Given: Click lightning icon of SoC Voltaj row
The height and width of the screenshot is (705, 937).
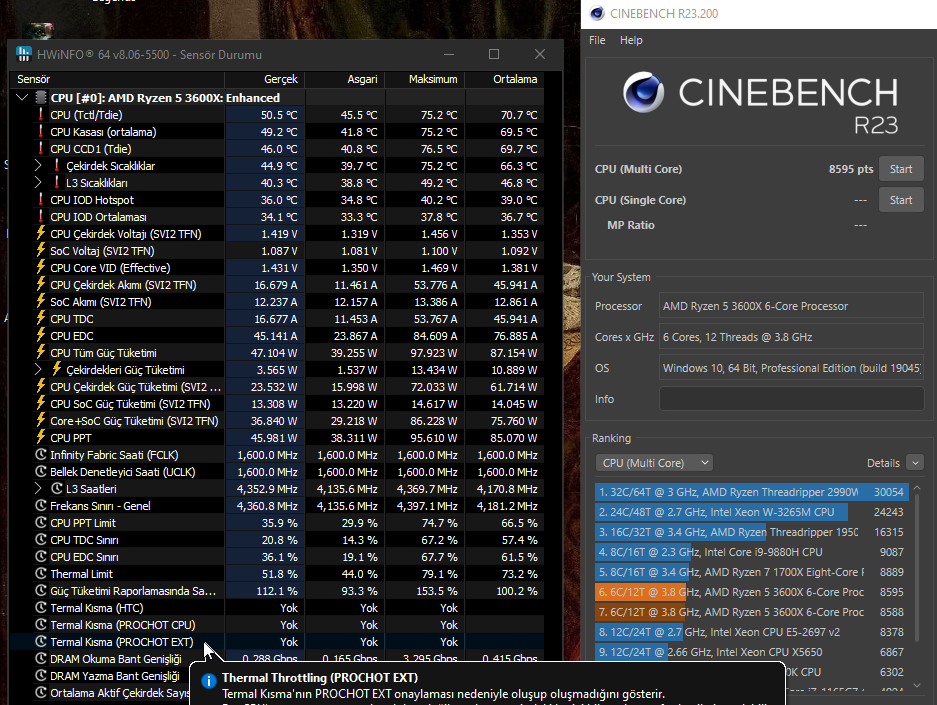Looking at the screenshot, I should (41, 250).
